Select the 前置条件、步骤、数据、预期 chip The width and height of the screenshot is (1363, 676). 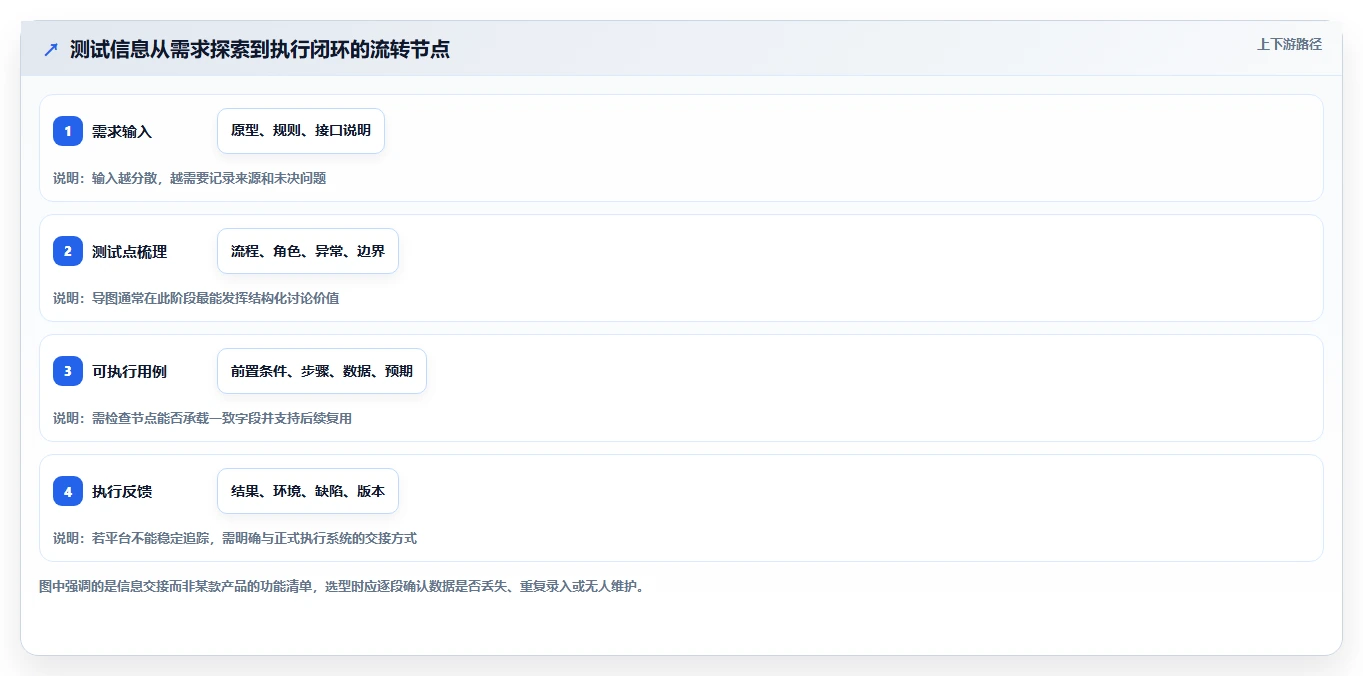[322, 371]
